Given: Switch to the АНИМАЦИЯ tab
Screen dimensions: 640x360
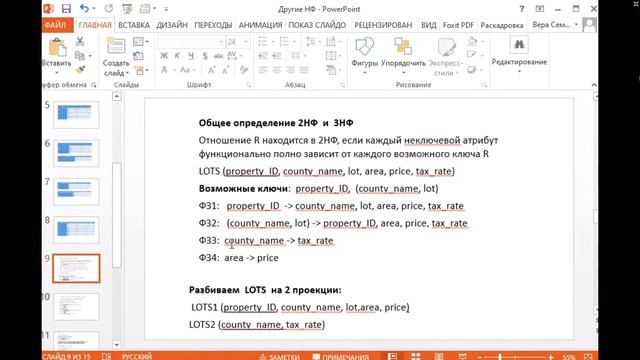Looking at the screenshot, I should (260, 25).
